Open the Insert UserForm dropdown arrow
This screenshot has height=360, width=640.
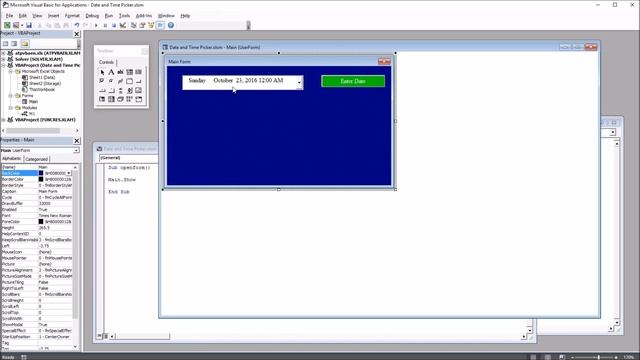tap(22, 25)
